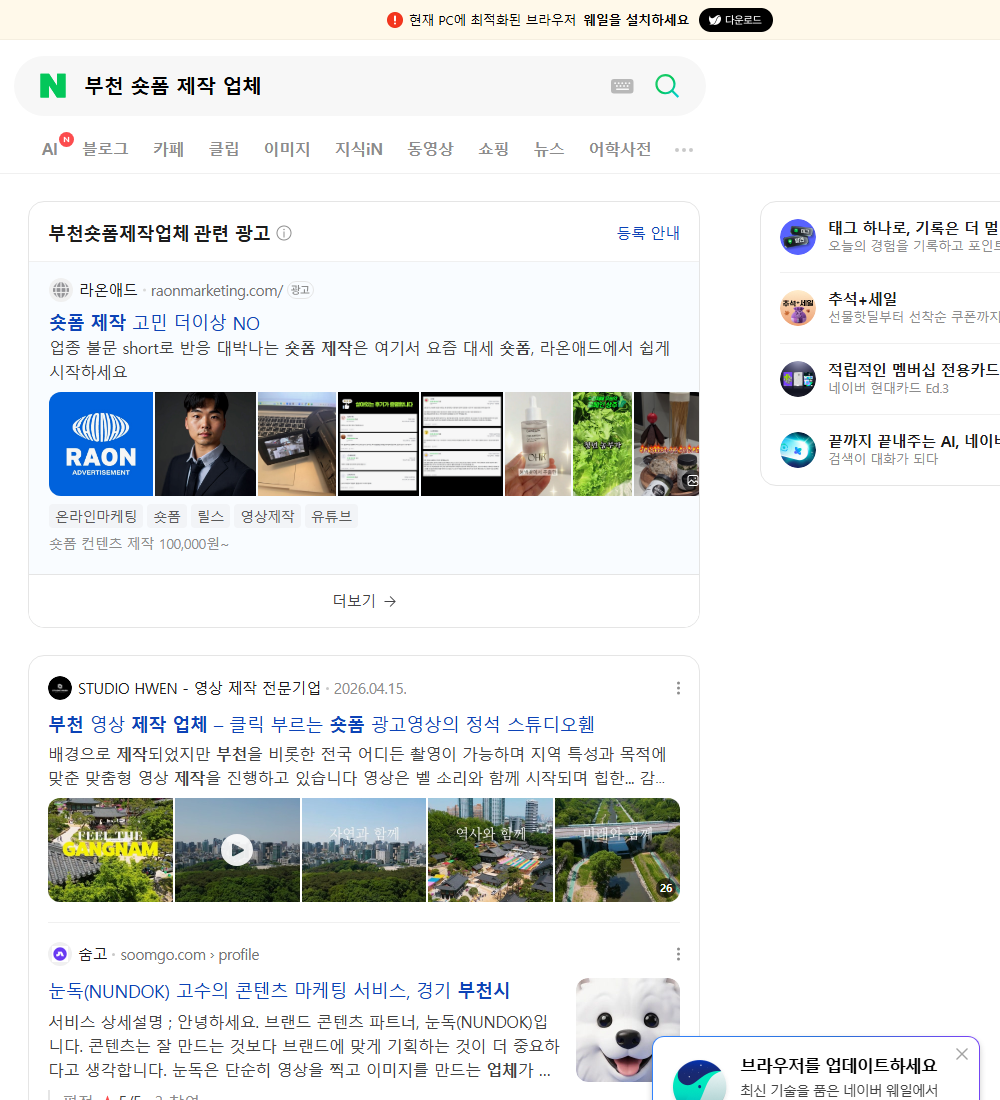Open the 적립적인 멤버십 전용카드 promo
Image resolution: width=1000 pixels, height=1100 pixels.
coord(914,370)
